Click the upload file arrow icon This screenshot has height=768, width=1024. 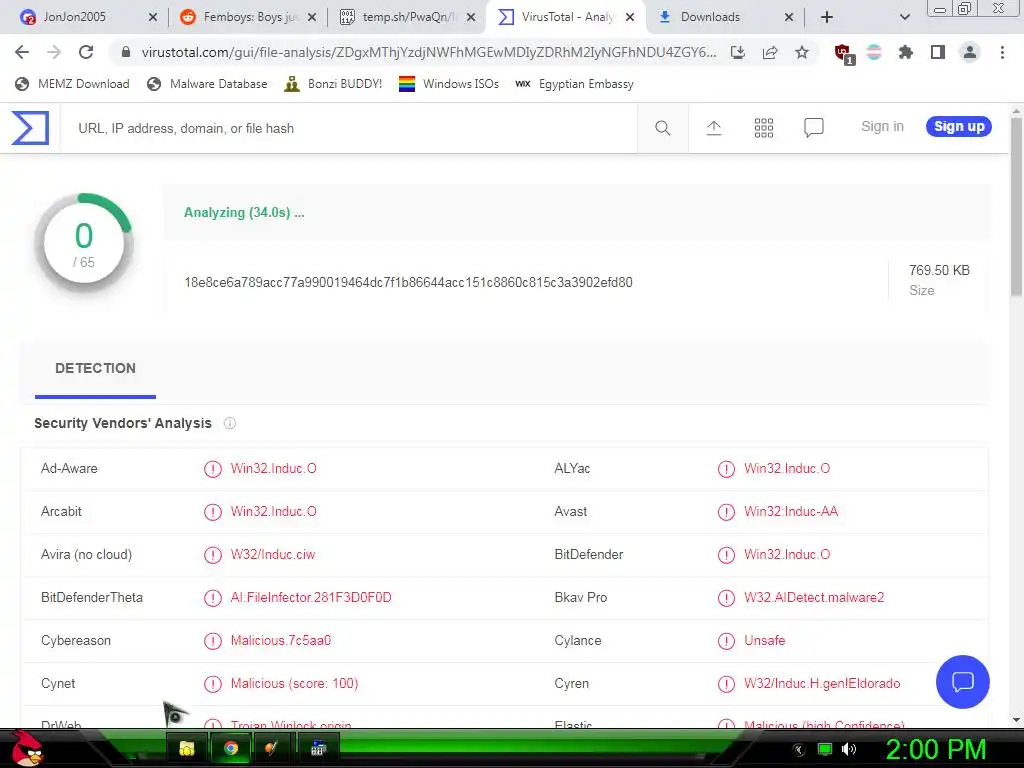click(714, 128)
